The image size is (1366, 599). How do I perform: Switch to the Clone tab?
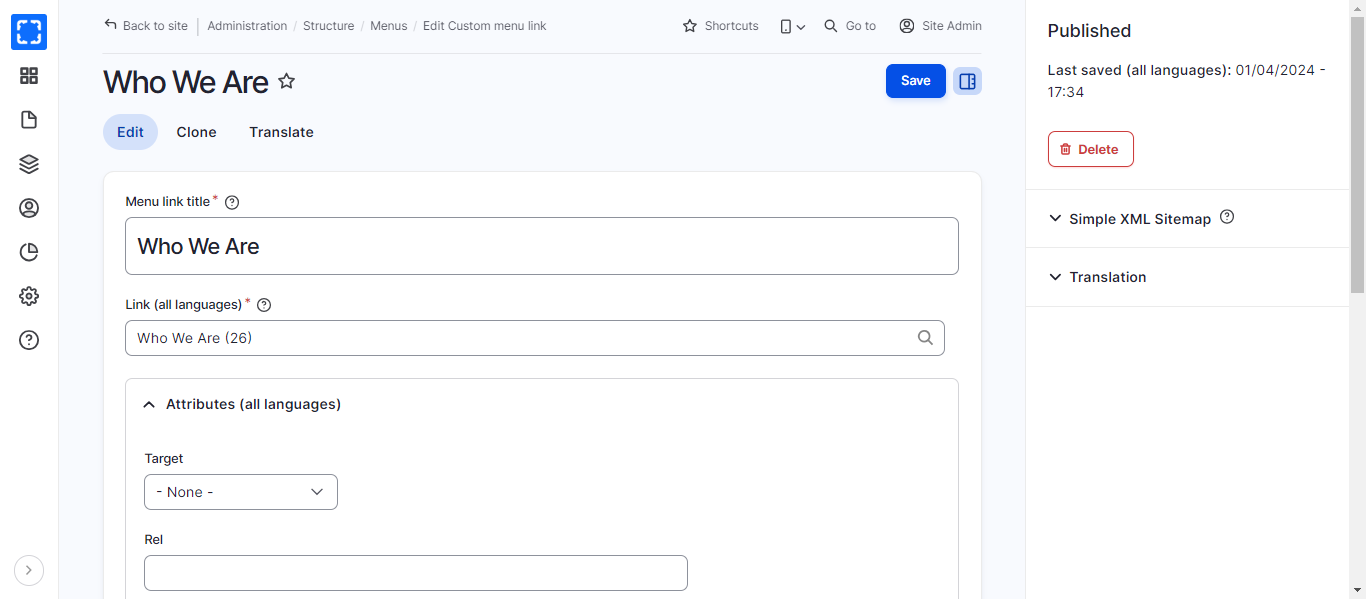196,132
